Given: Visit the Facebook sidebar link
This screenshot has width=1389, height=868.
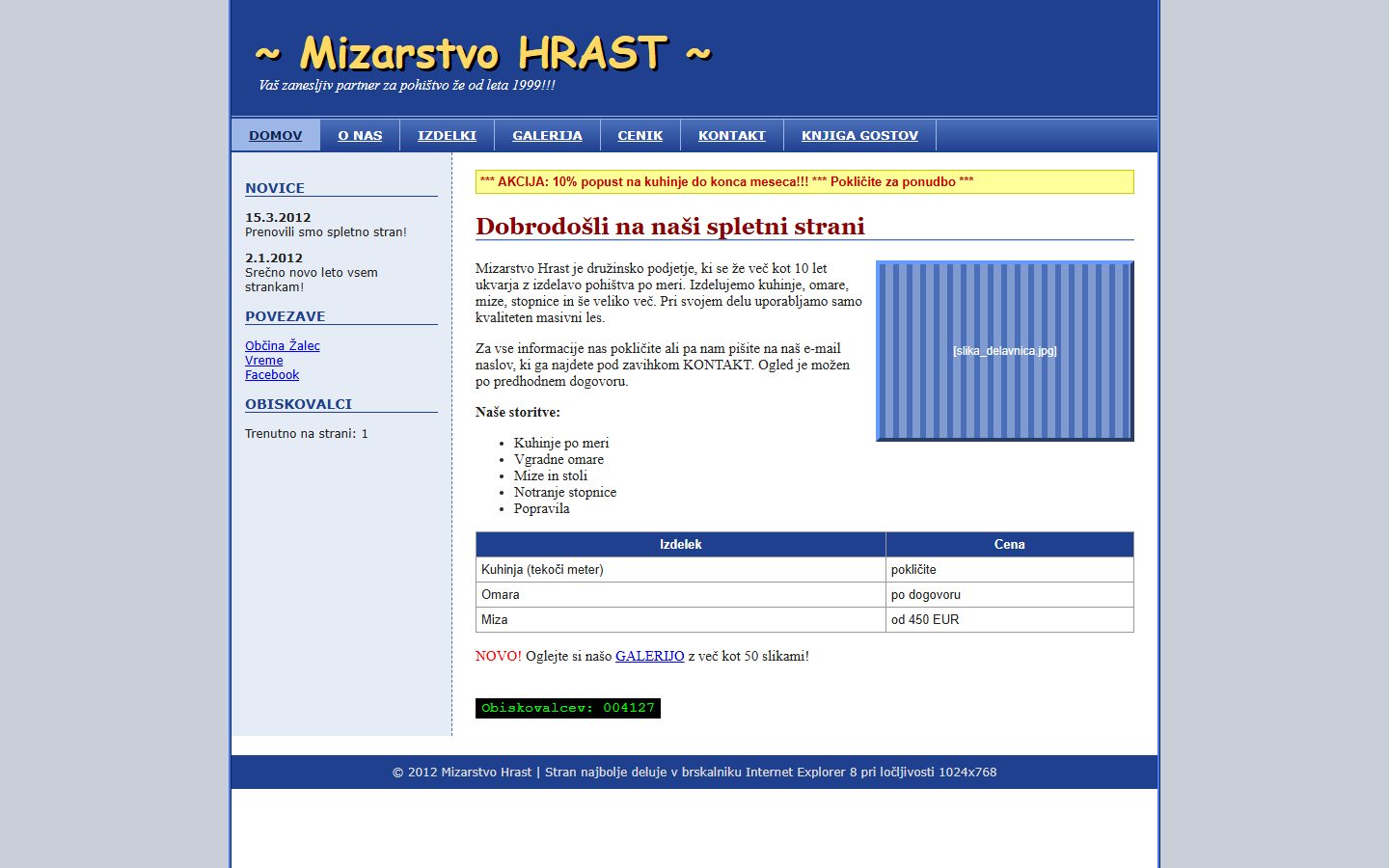Looking at the screenshot, I should (272, 374).
